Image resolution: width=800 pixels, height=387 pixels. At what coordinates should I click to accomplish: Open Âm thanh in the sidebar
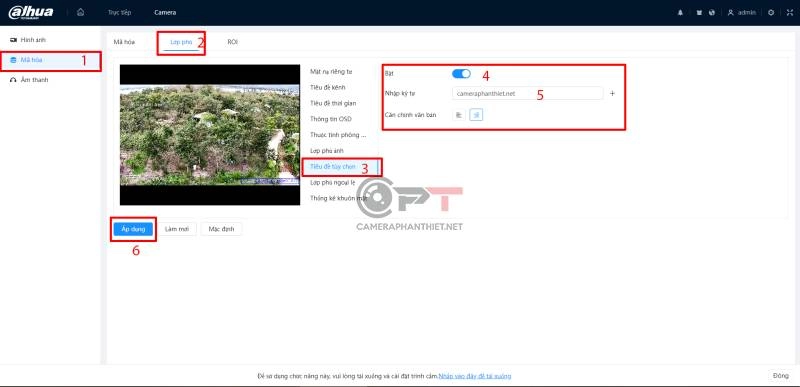[51, 80]
